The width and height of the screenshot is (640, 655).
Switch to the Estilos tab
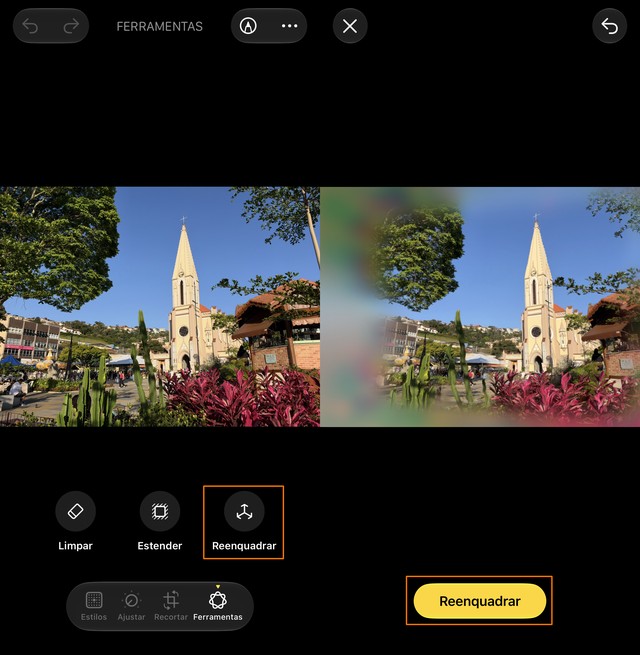94,606
